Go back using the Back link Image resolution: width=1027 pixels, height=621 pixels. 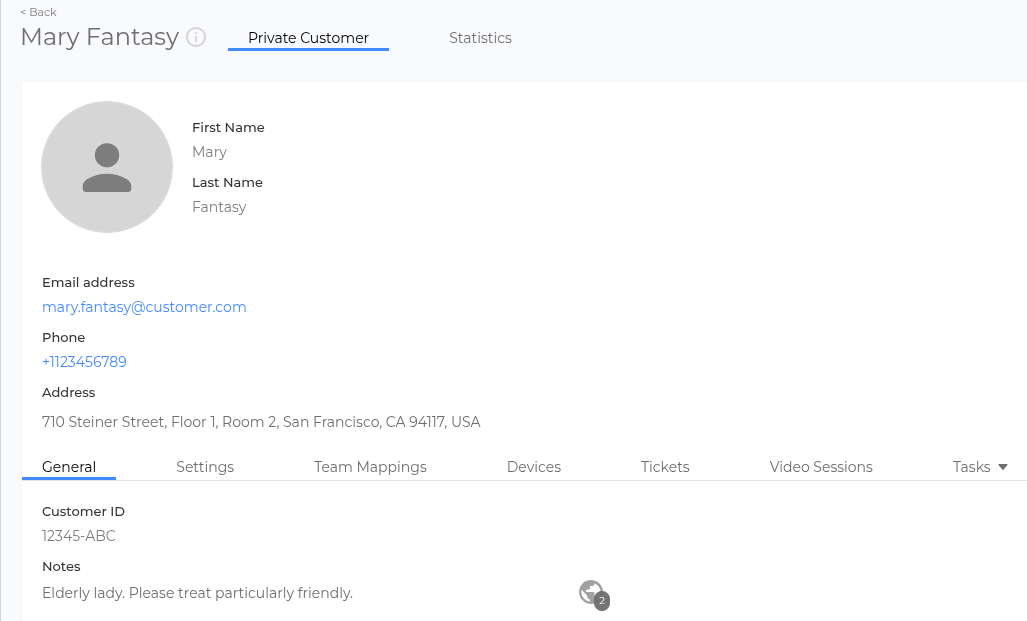39,12
